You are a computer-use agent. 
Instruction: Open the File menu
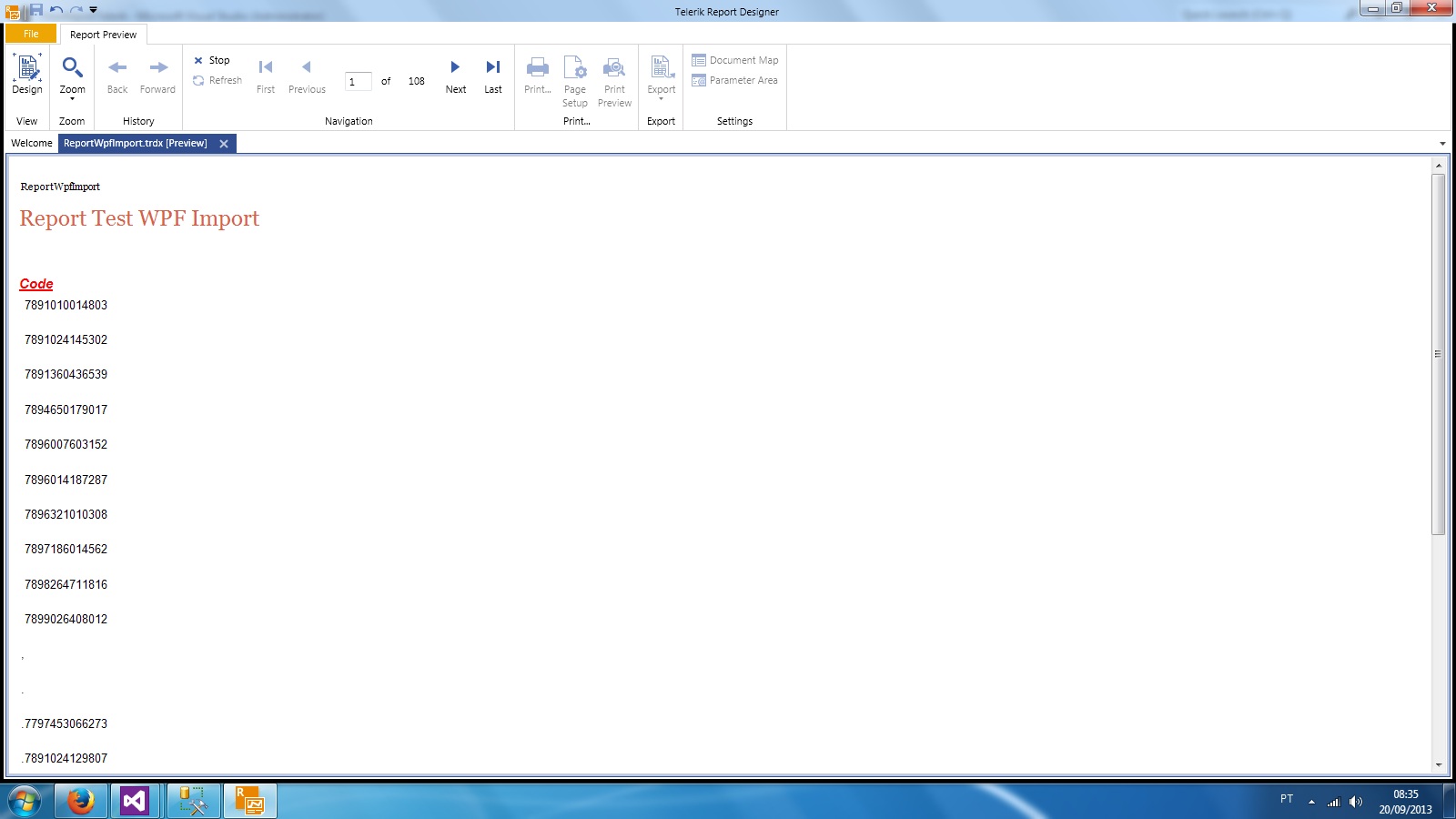coord(31,34)
